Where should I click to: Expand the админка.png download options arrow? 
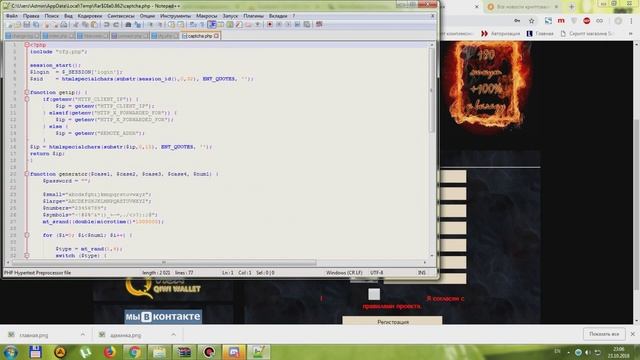[173, 335]
